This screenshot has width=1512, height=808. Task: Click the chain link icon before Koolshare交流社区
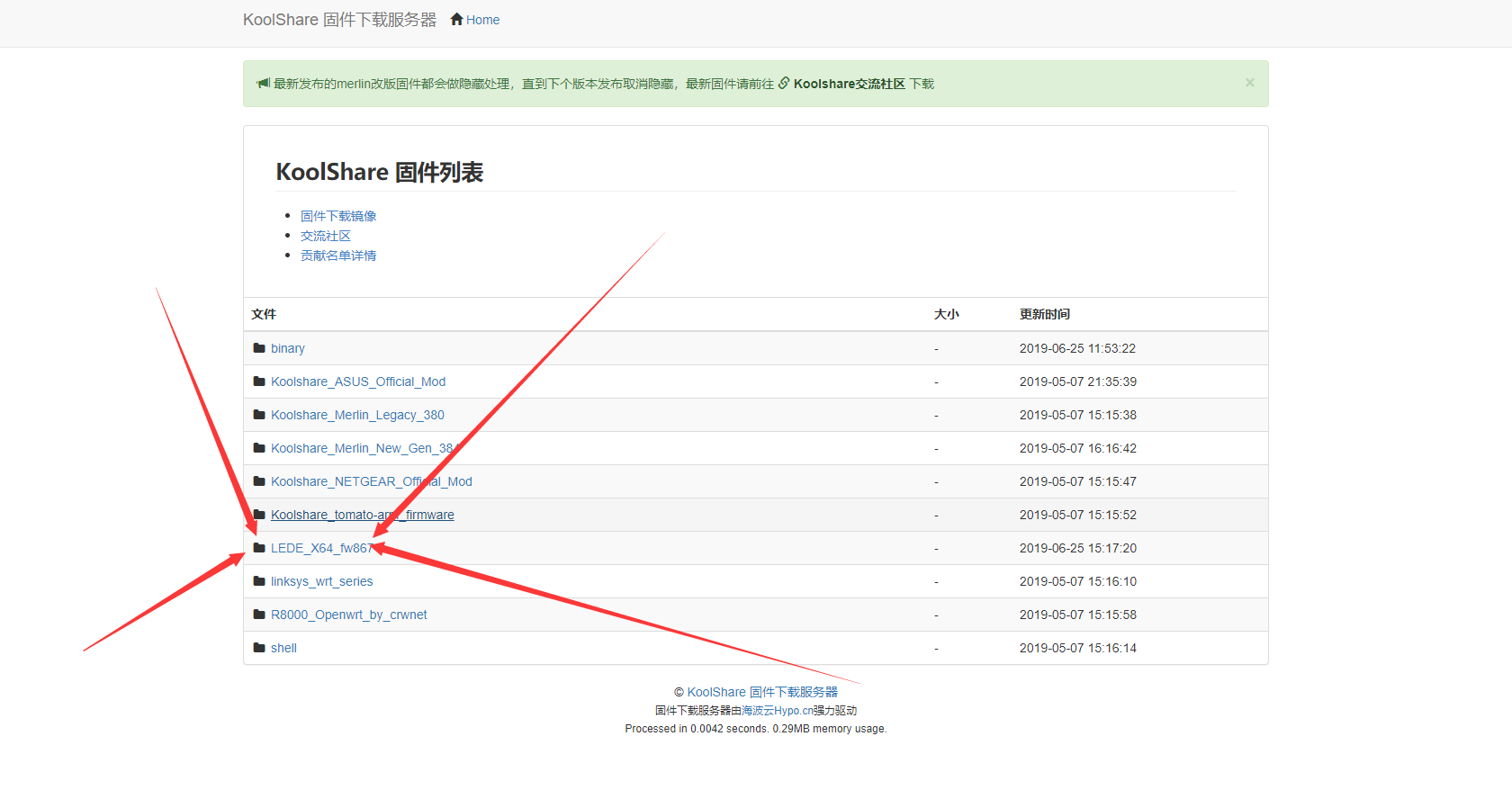pyautogui.click(x=784, y=83)
